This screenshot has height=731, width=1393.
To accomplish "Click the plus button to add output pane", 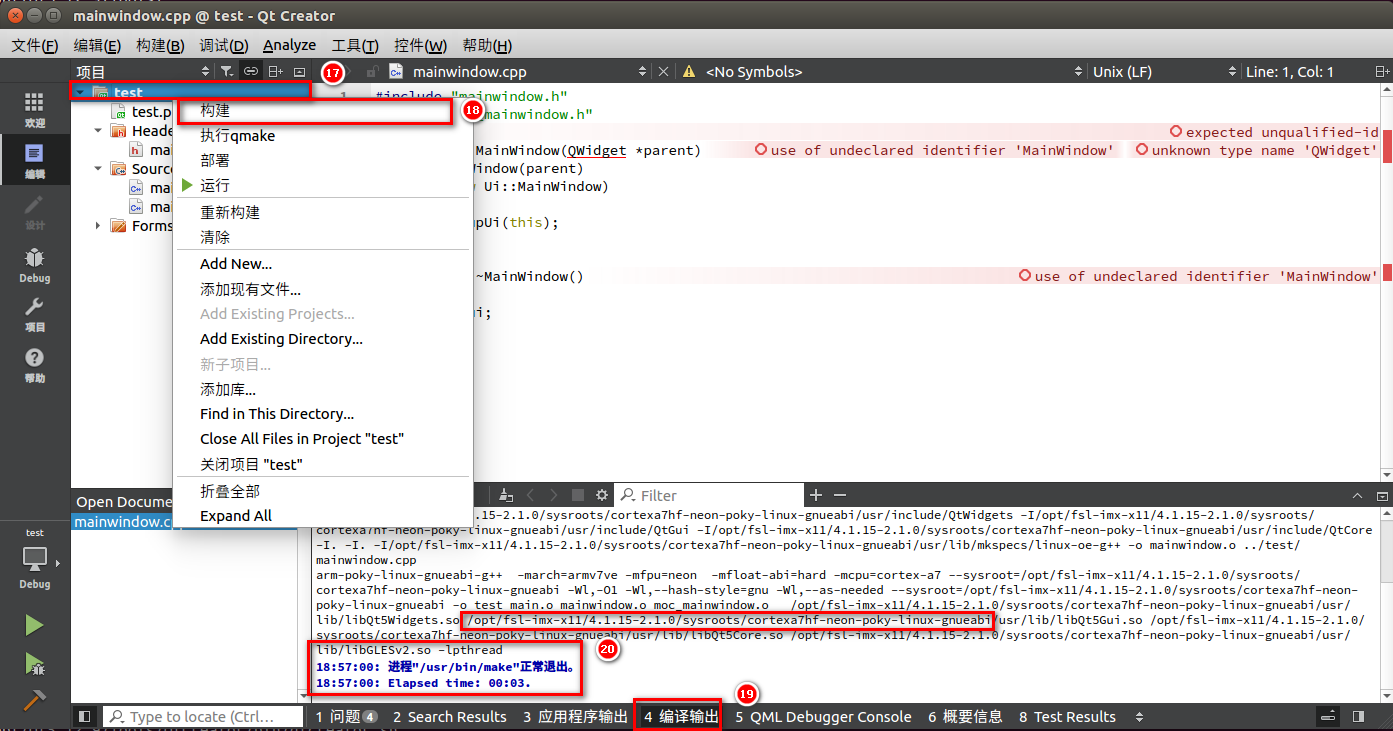I will click(x=816, y=495).
